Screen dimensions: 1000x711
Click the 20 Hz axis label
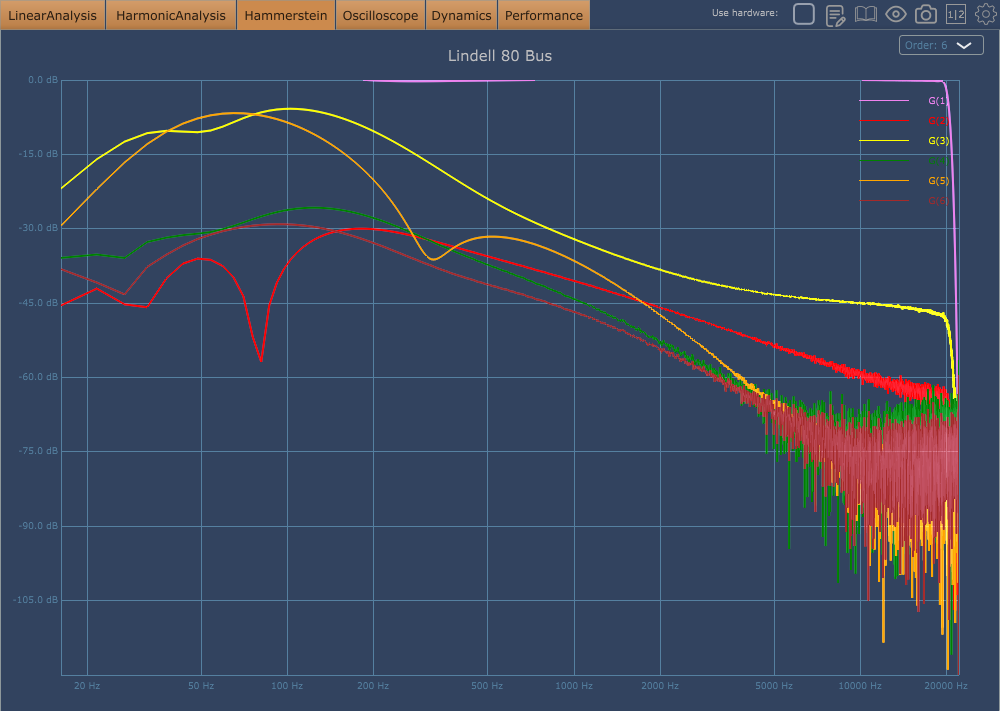(87, 686)
